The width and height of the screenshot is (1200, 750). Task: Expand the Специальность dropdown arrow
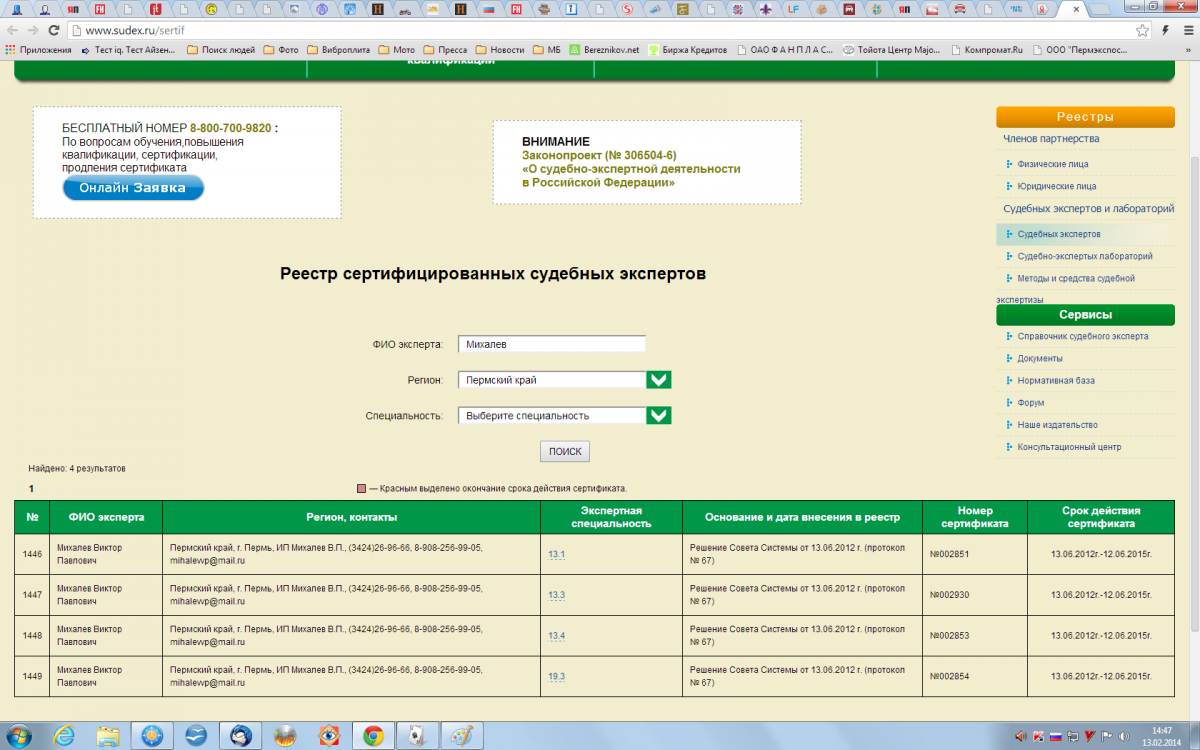point(658,415)
